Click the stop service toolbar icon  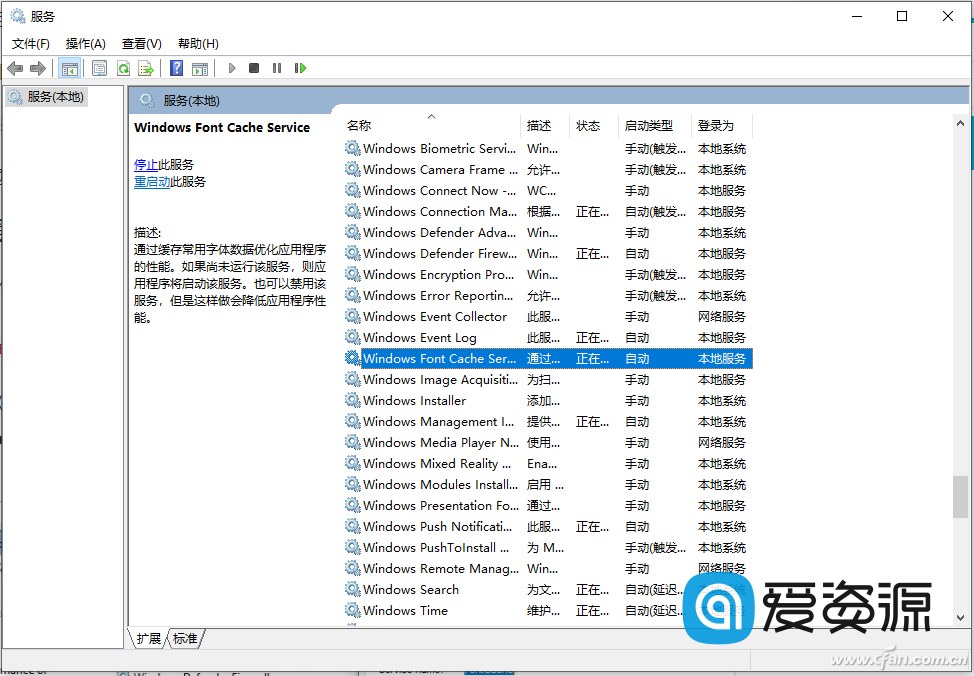click(254, 67)
